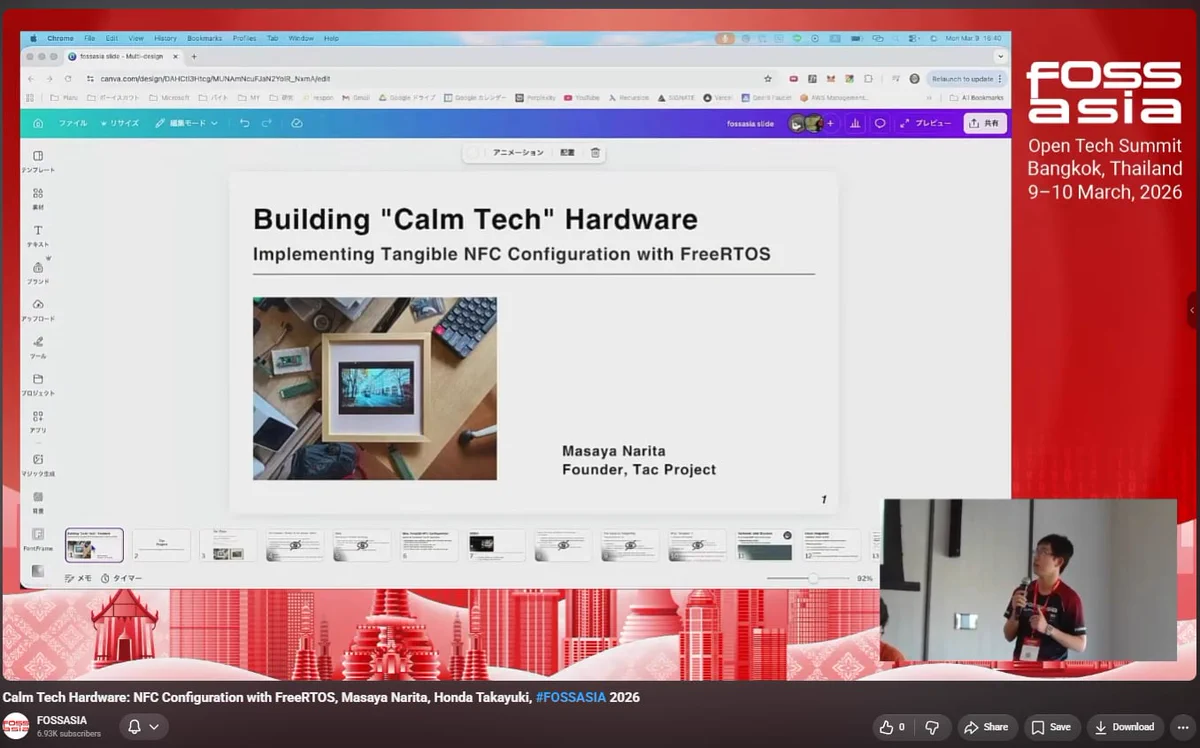Open the Gmail bookmark
This screenshot has width=1200, height=748.
(x=355, y=98)
